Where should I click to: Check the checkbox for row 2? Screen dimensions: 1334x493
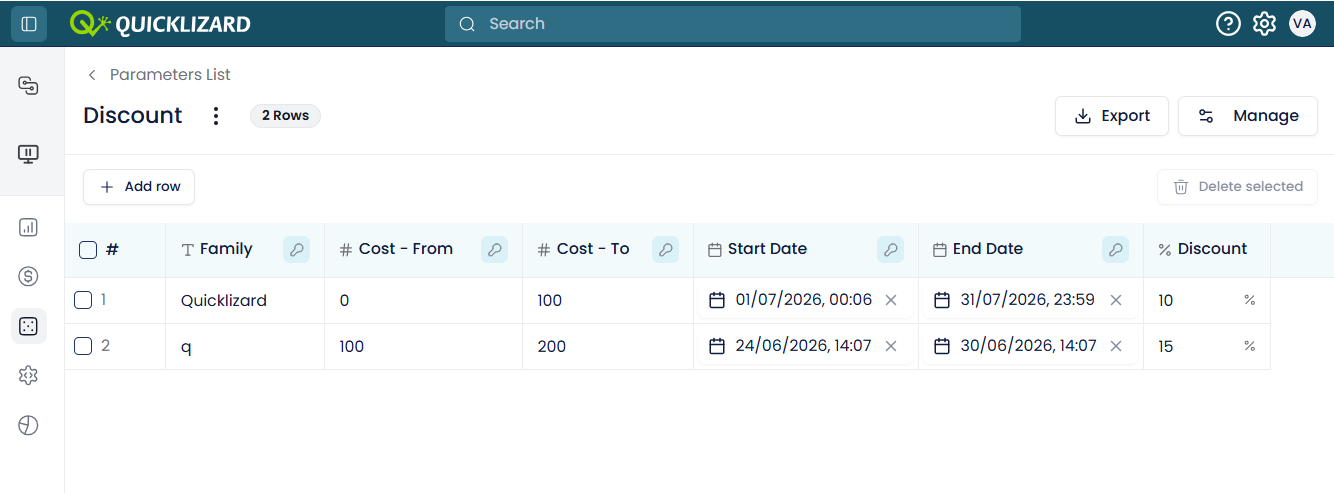[x=83, y=346]
